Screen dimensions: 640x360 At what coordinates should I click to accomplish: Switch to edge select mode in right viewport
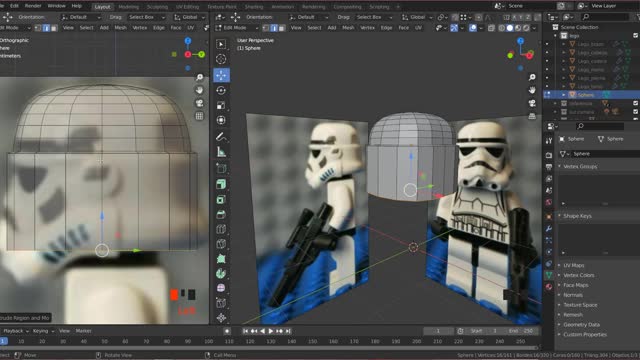click(274, 28)
